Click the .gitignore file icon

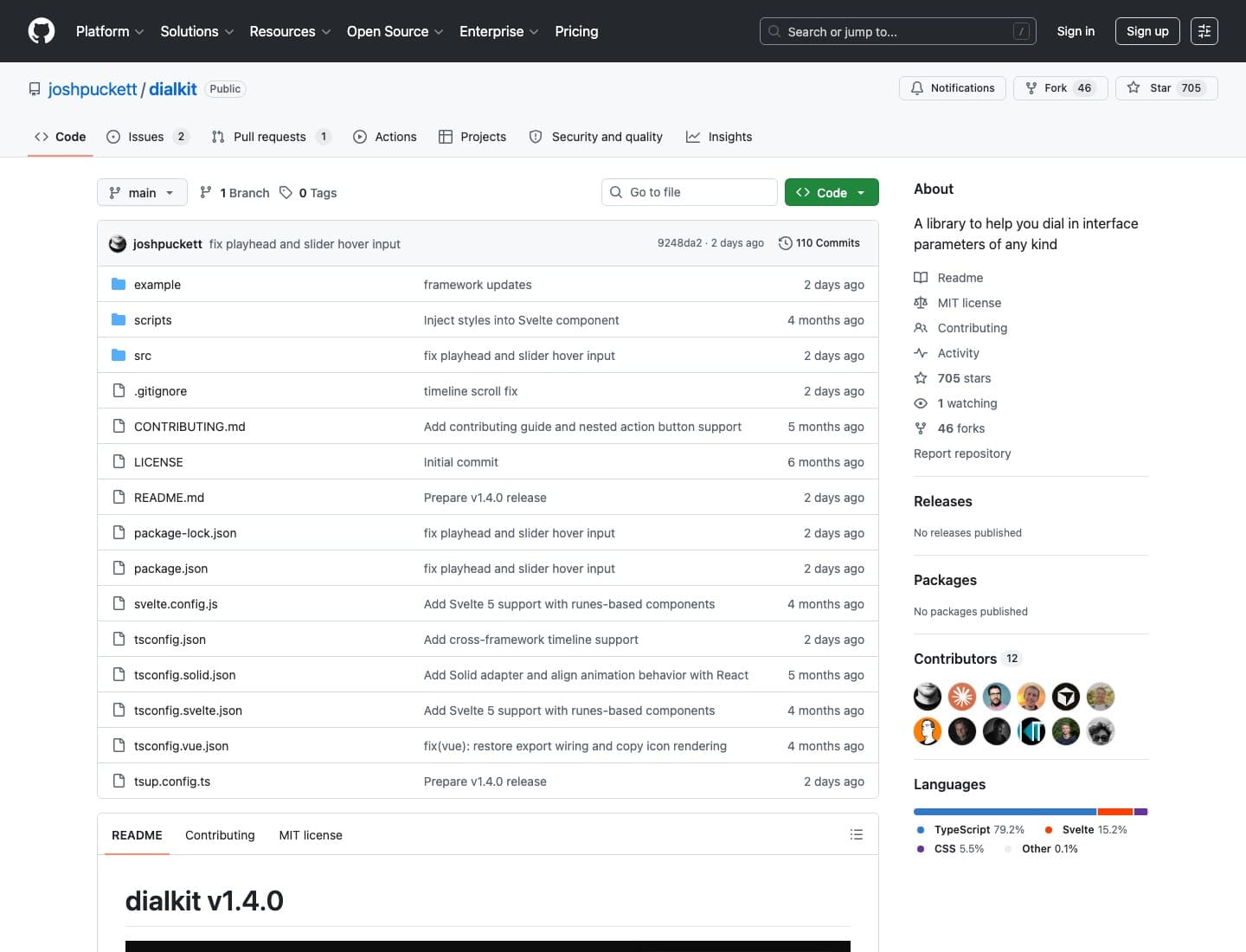pyautogui.click(x=119, y=390)
